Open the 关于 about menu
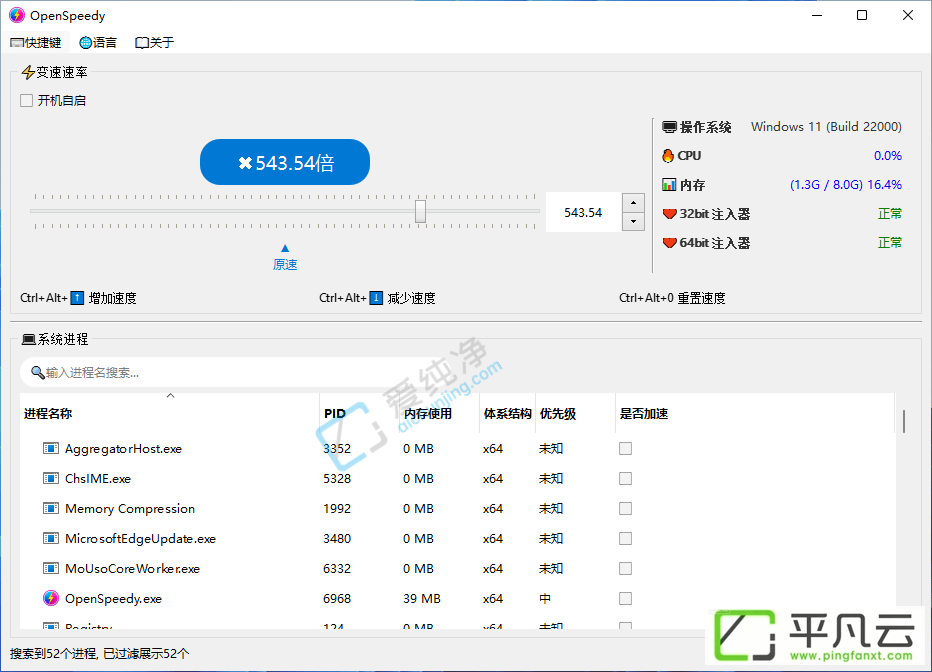The height and width of the screenshot is (672, 932). [x=155, y=43]
